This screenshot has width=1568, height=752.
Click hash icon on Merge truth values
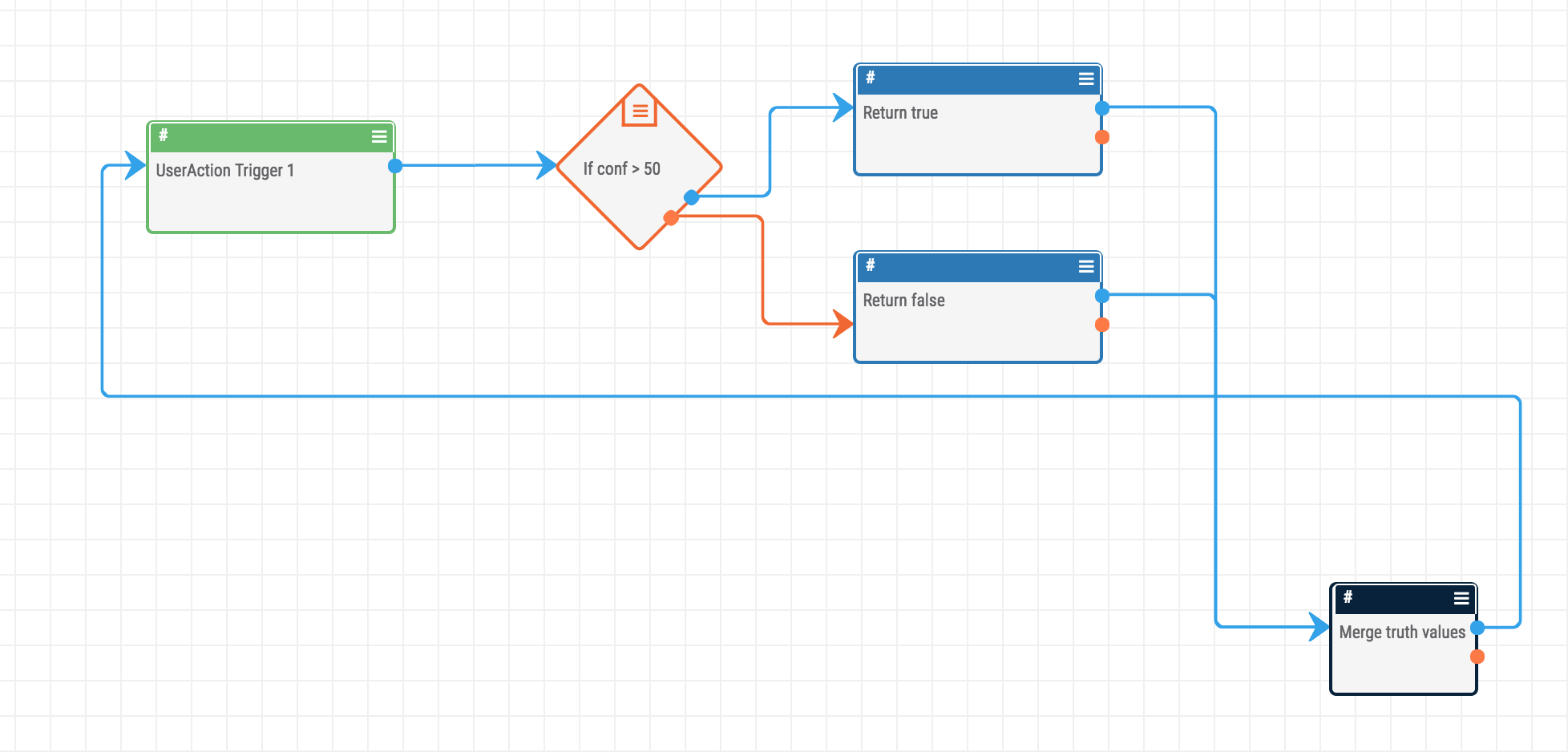1348,597
